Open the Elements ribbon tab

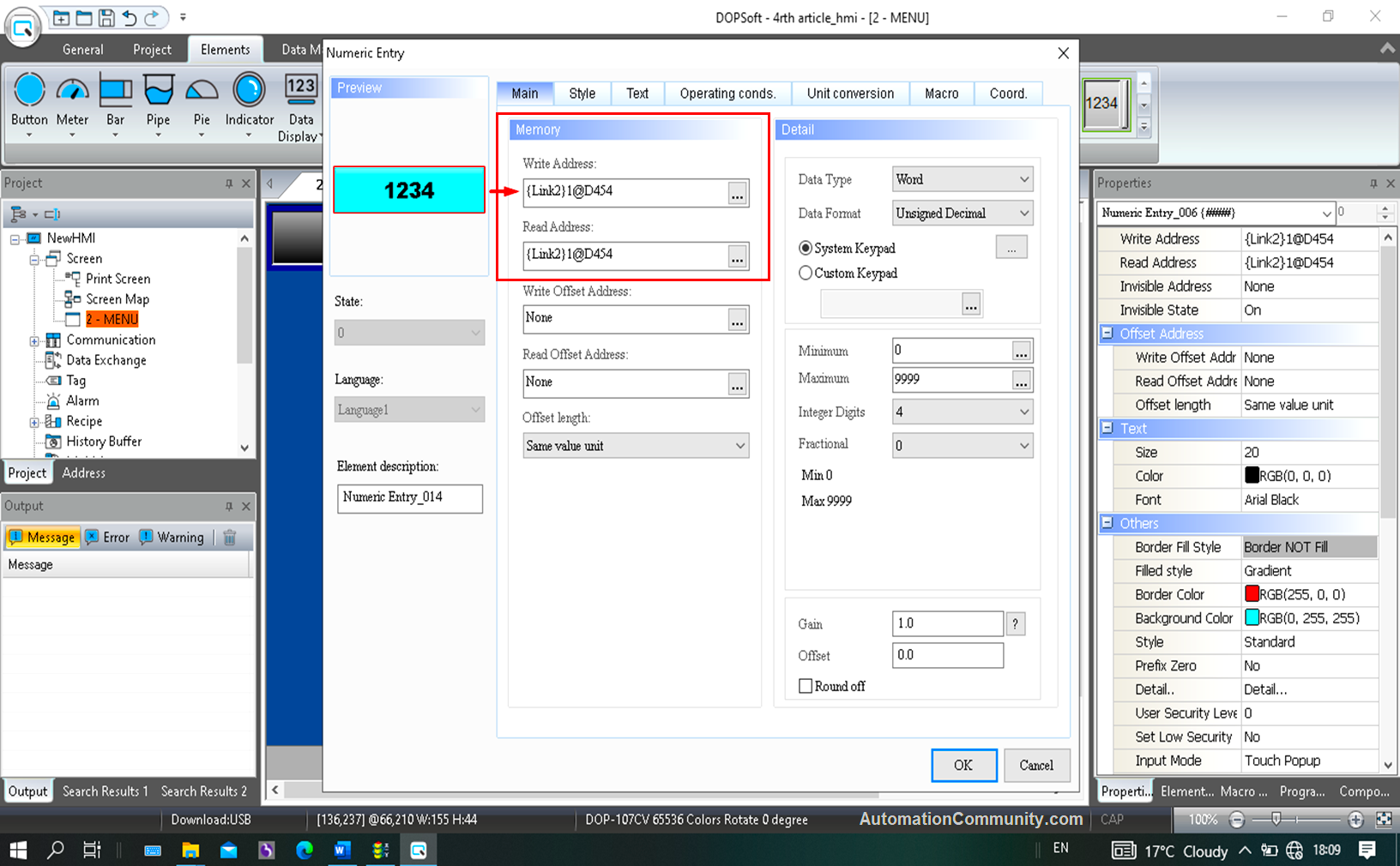pyautogui.click(x=225, y=49)
